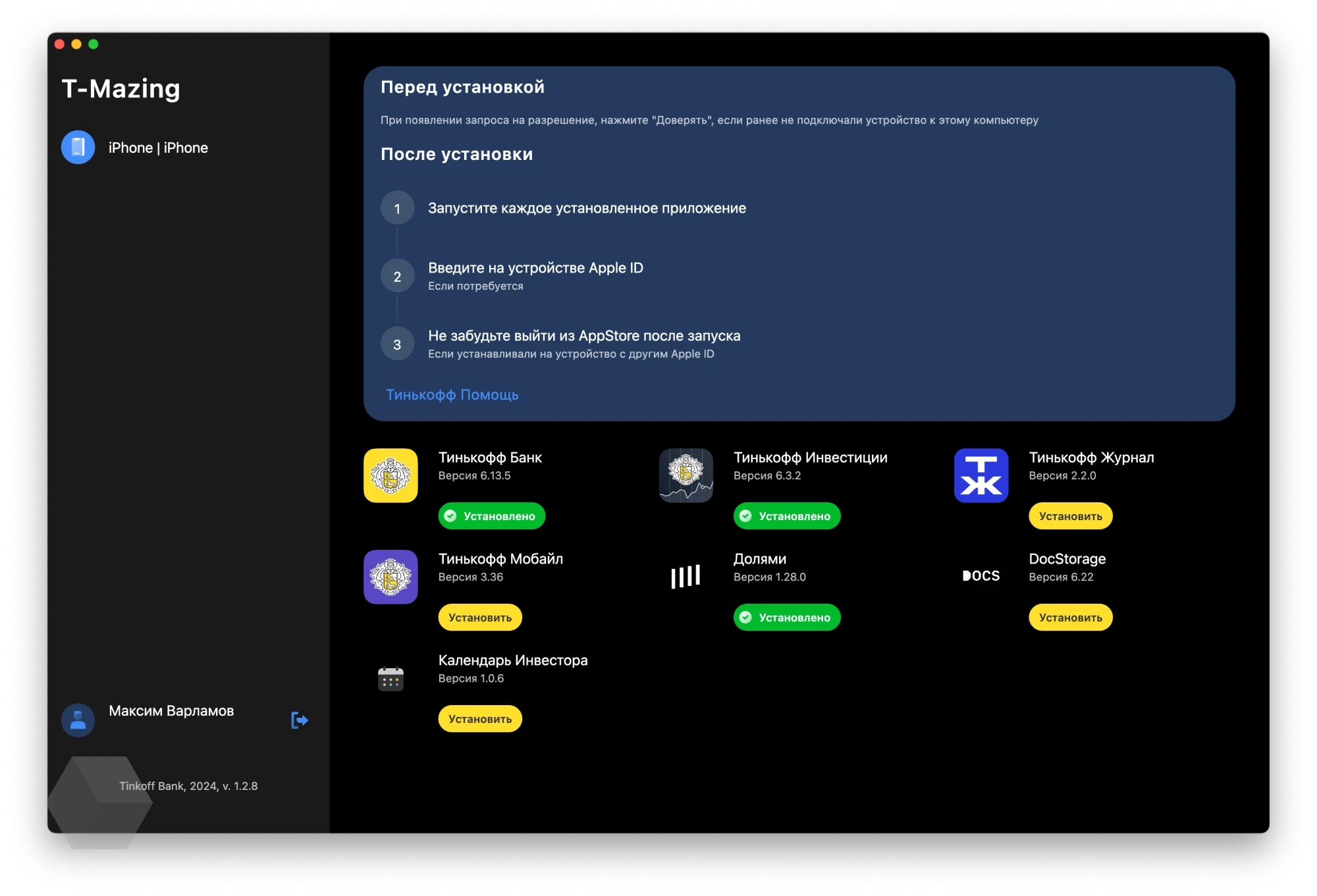The height and width of the screenshot is (896, 1317).
Task: Click step 1 circle in instructions
Action: (397, 208)
